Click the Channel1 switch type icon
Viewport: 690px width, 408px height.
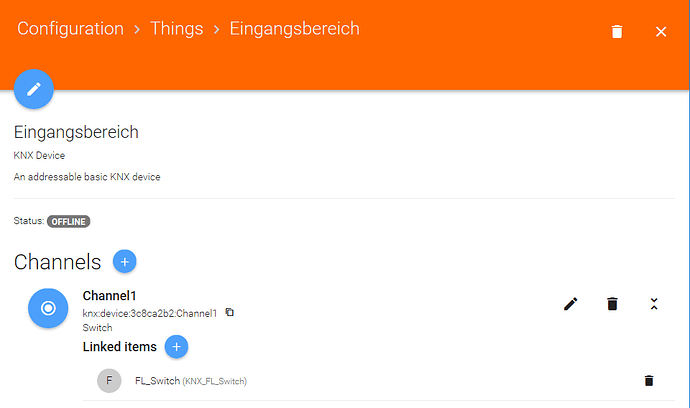click(48, 308)
